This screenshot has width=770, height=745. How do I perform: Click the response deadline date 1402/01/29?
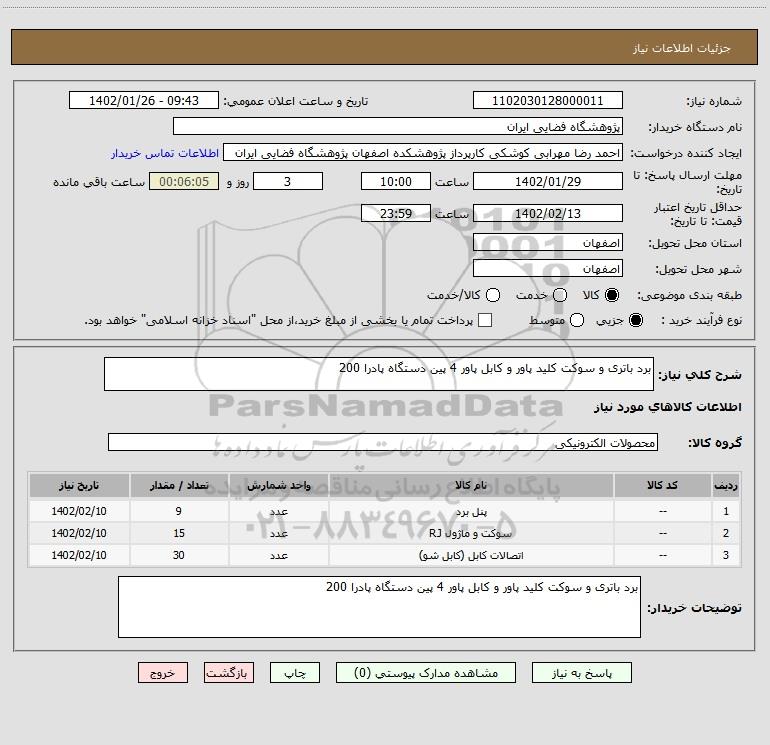[548, 182]
